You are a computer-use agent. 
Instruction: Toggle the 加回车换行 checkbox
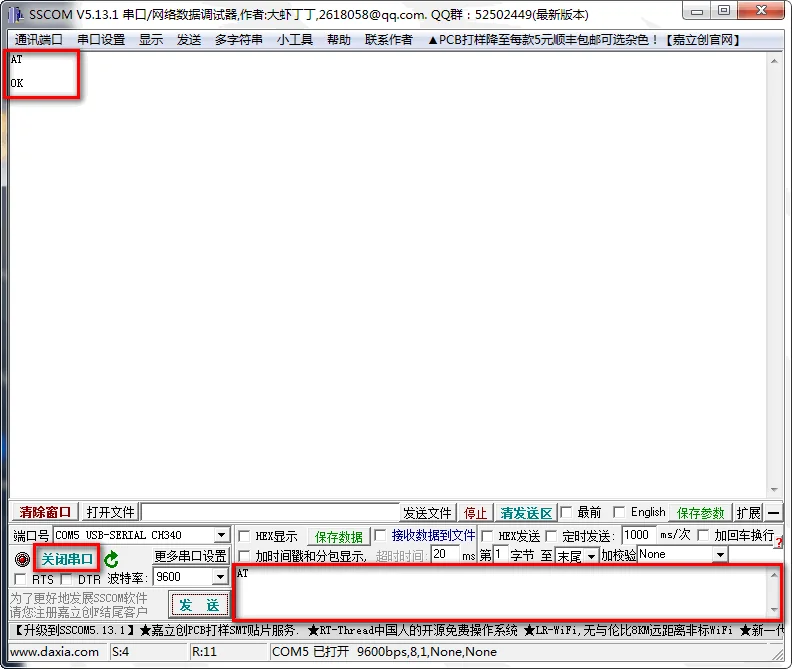coord(703,535)
